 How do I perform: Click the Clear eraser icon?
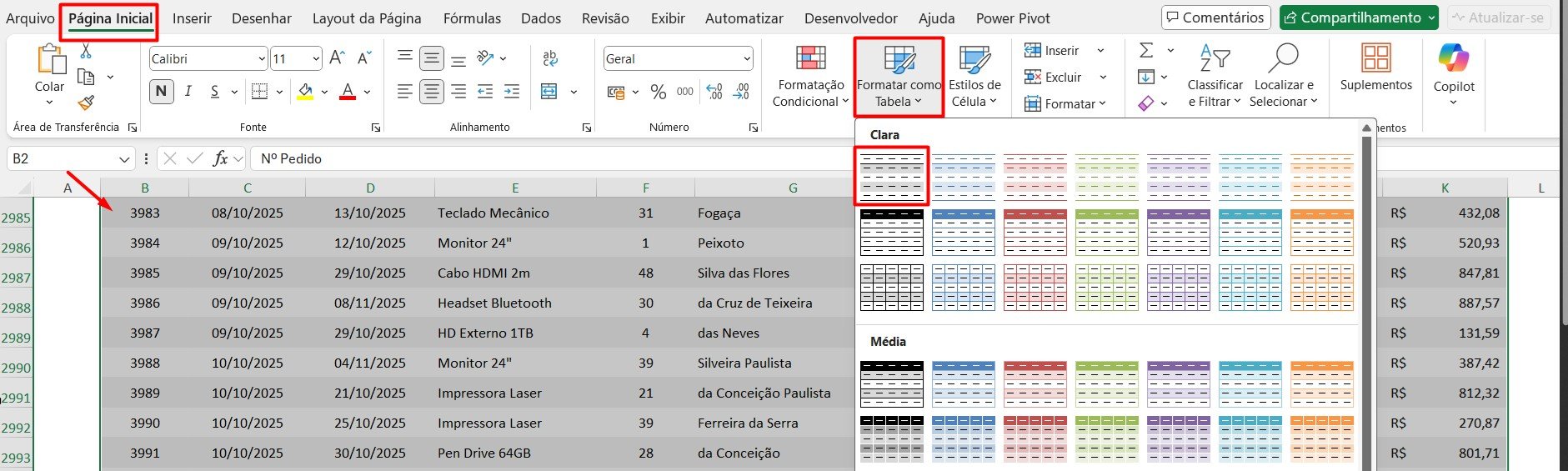[1146, 103]
